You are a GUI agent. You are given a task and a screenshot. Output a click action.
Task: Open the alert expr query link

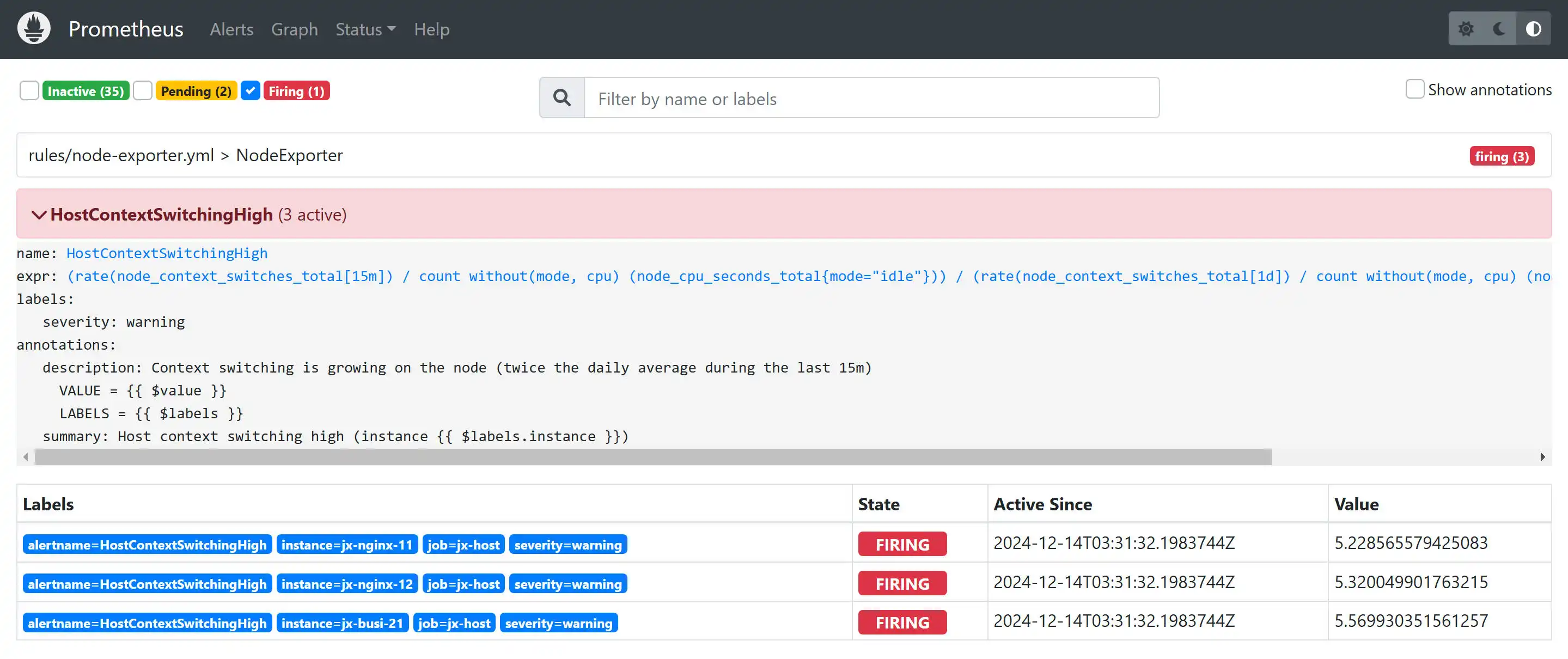tap(809, 276)
